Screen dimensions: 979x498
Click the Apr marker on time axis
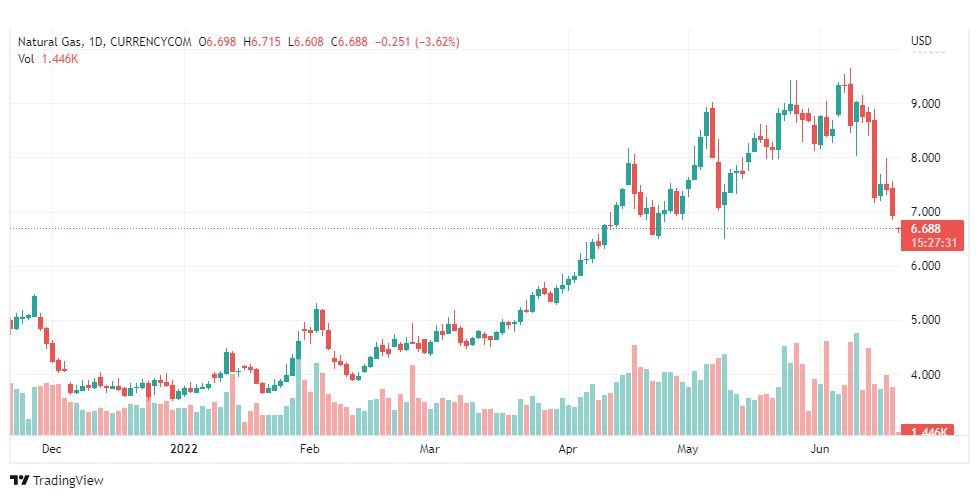tap(568, 449)
